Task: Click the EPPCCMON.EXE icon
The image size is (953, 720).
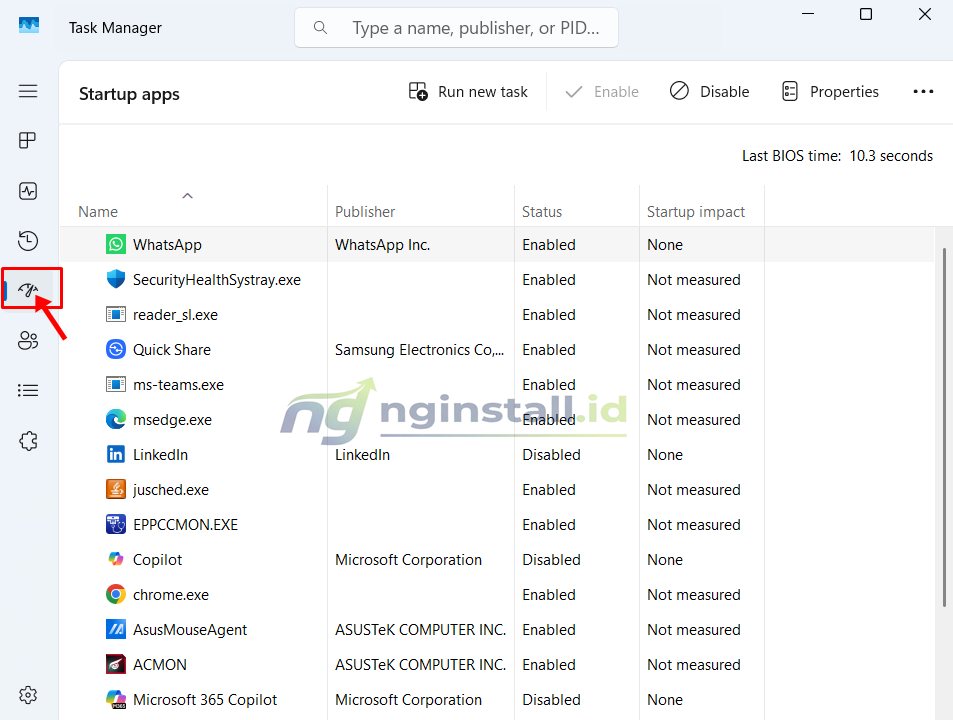Action: click(115, 524)
